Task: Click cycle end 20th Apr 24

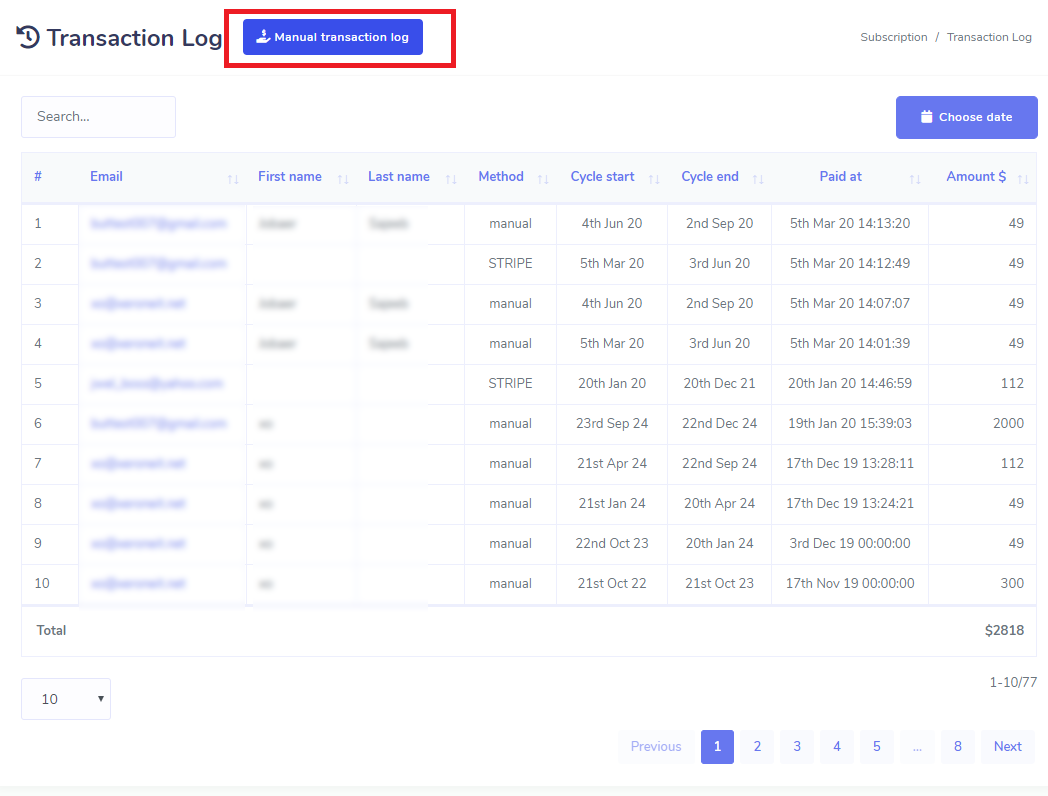Action: pyautogui.click(x=719, y=503)
